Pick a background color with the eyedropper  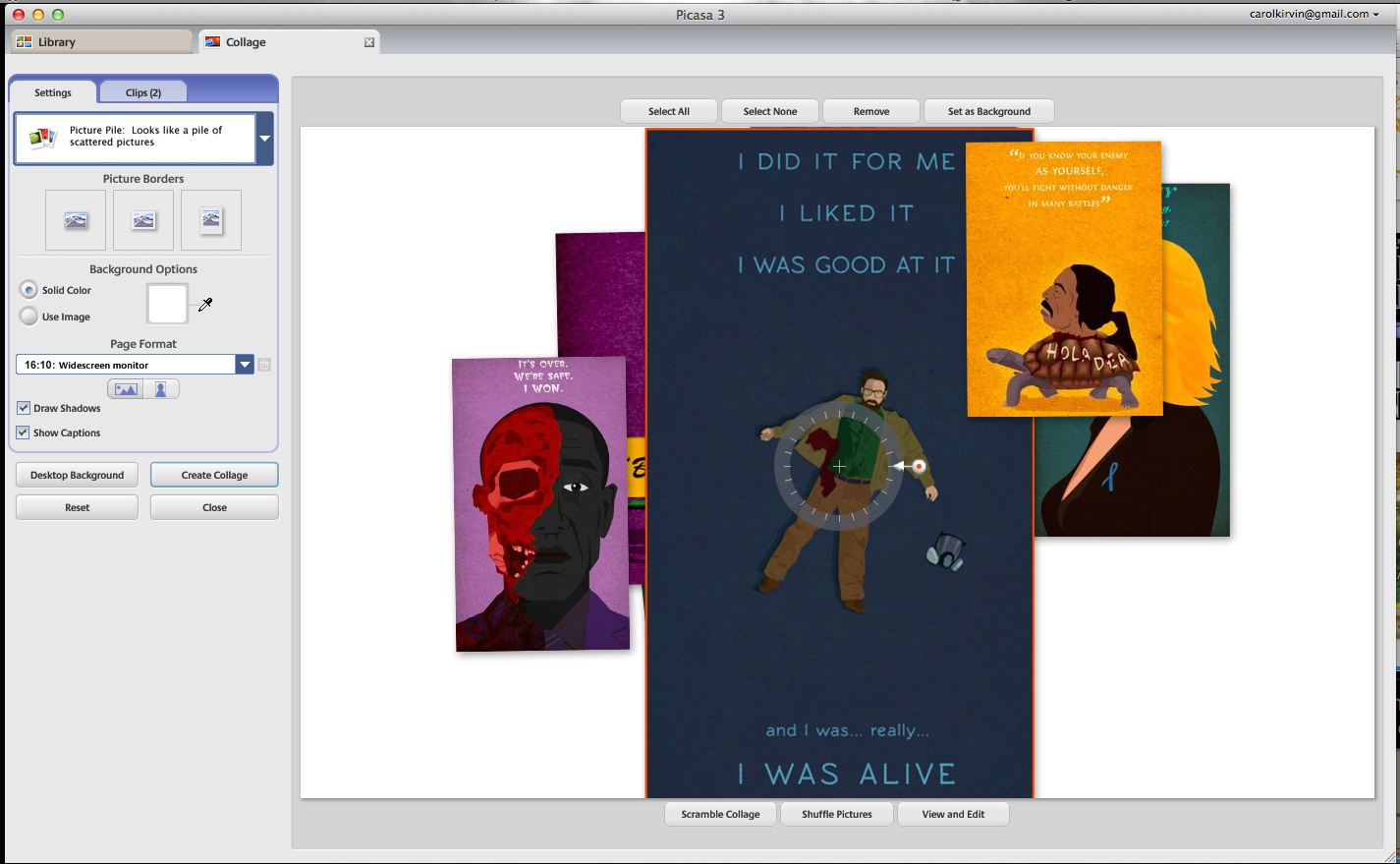point(205,305)
